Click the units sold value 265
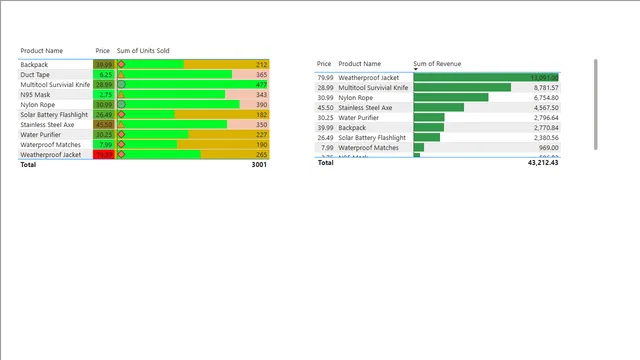640x360 pixels. [x=261, y=155]
